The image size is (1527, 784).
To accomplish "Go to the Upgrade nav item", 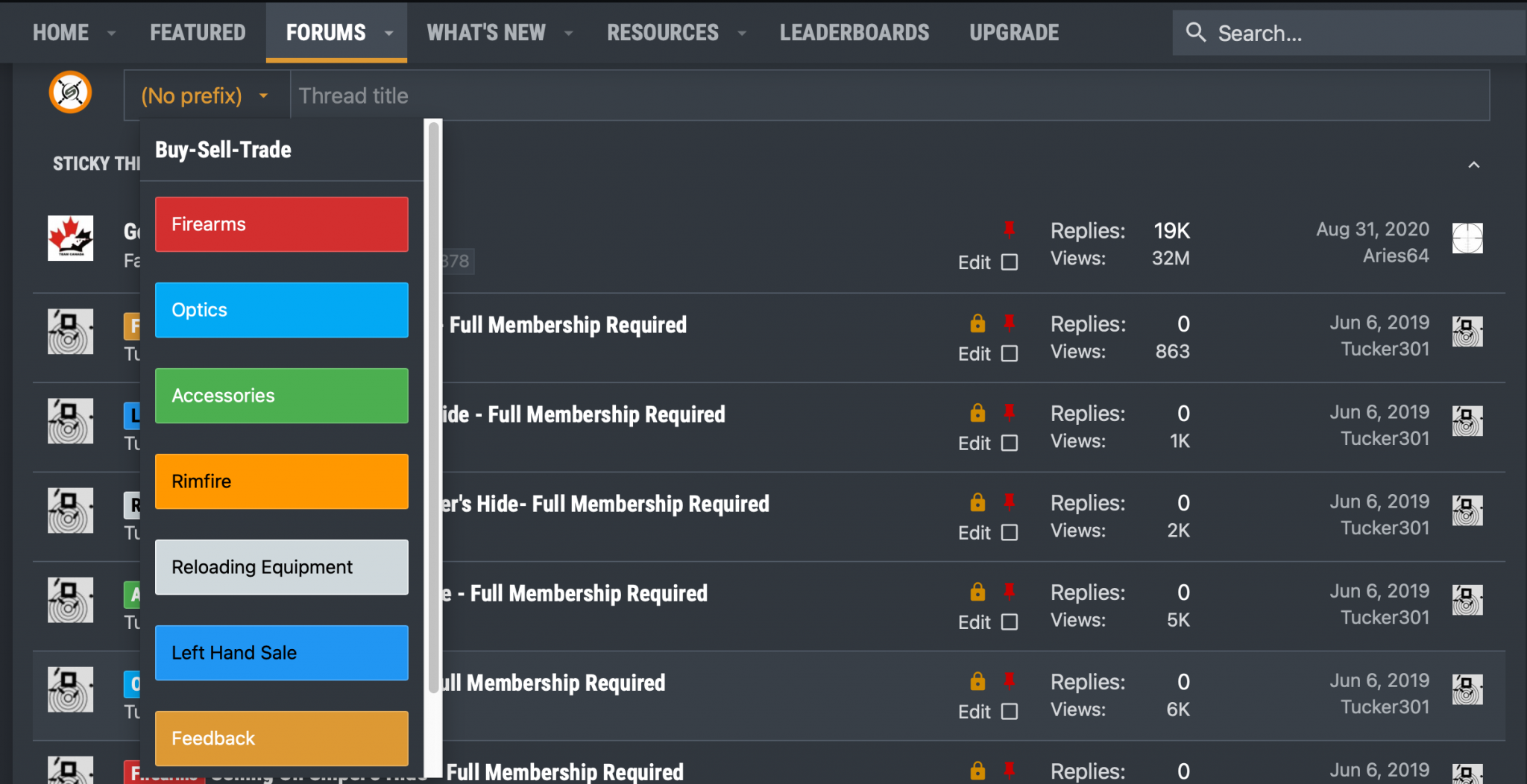I will click(1013, 33).
